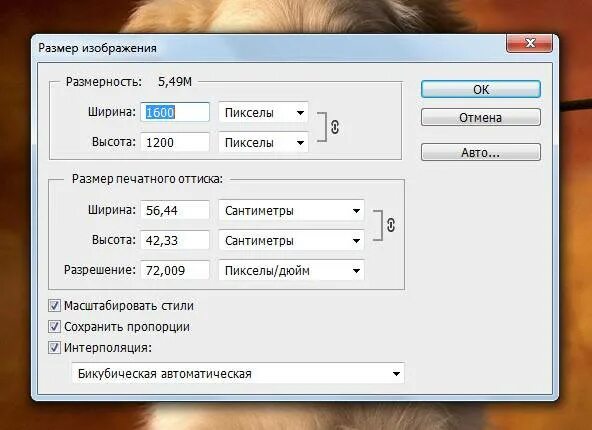This screenshot has height=430, width=592.
Task: Open the pixel width units dropdown Пикселы
Action: 263,112
